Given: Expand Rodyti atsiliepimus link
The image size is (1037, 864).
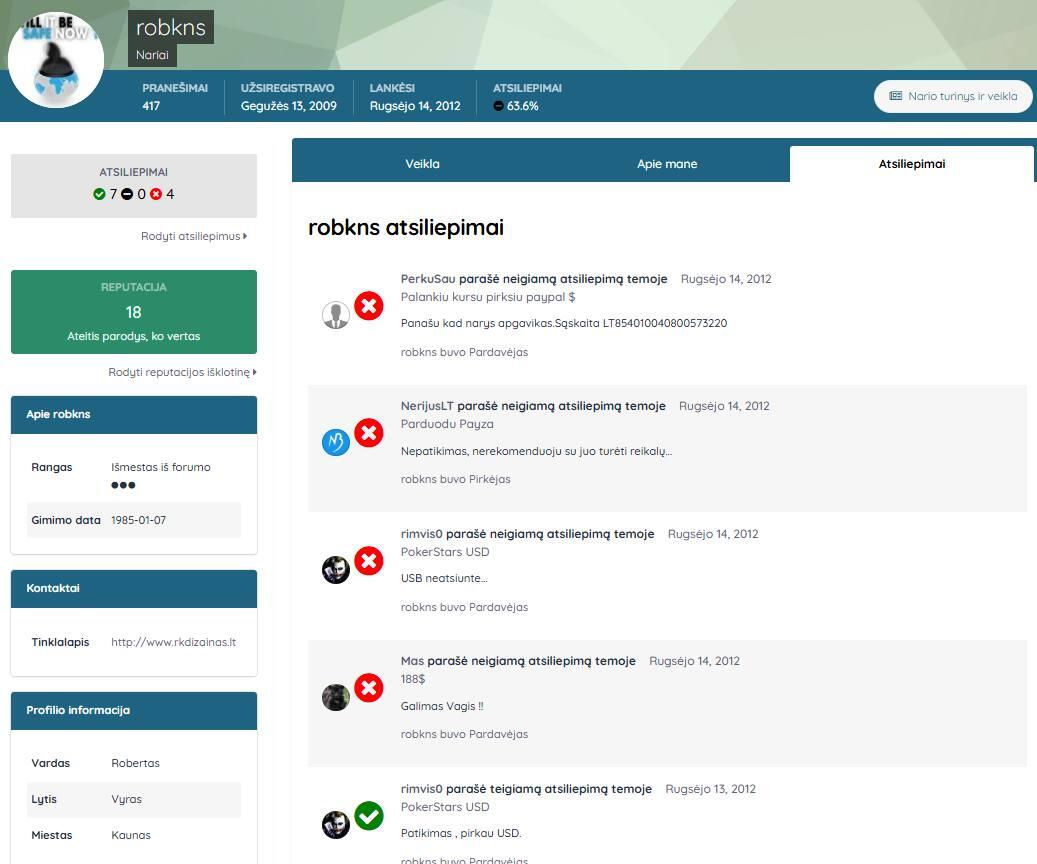Looking at the screenshot, I should 193,236.
